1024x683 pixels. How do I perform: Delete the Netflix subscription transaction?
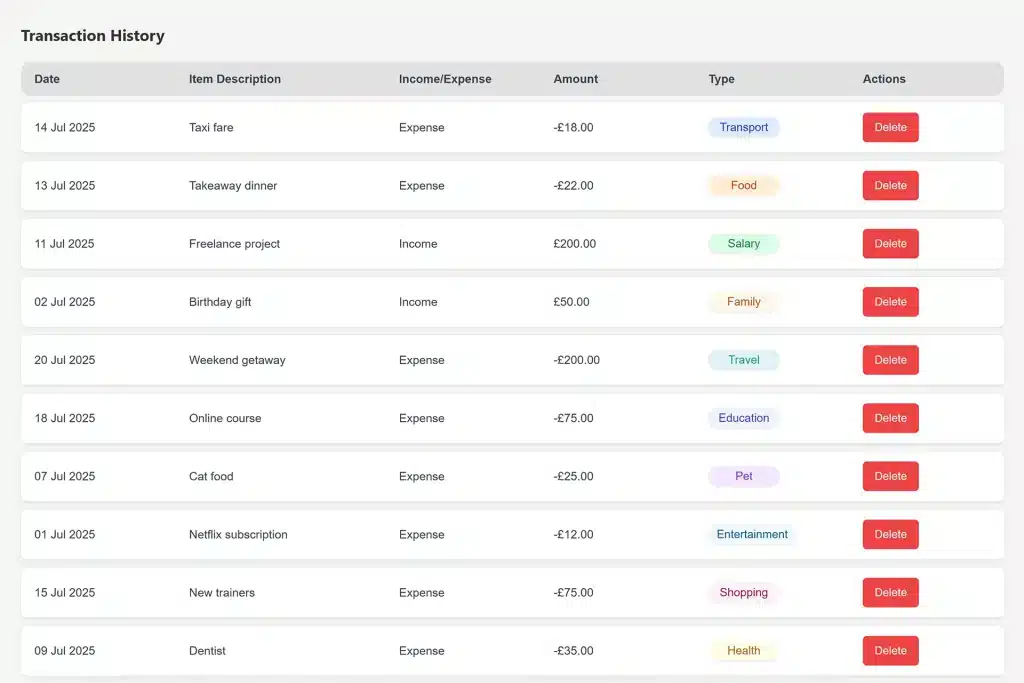[890, 534]
